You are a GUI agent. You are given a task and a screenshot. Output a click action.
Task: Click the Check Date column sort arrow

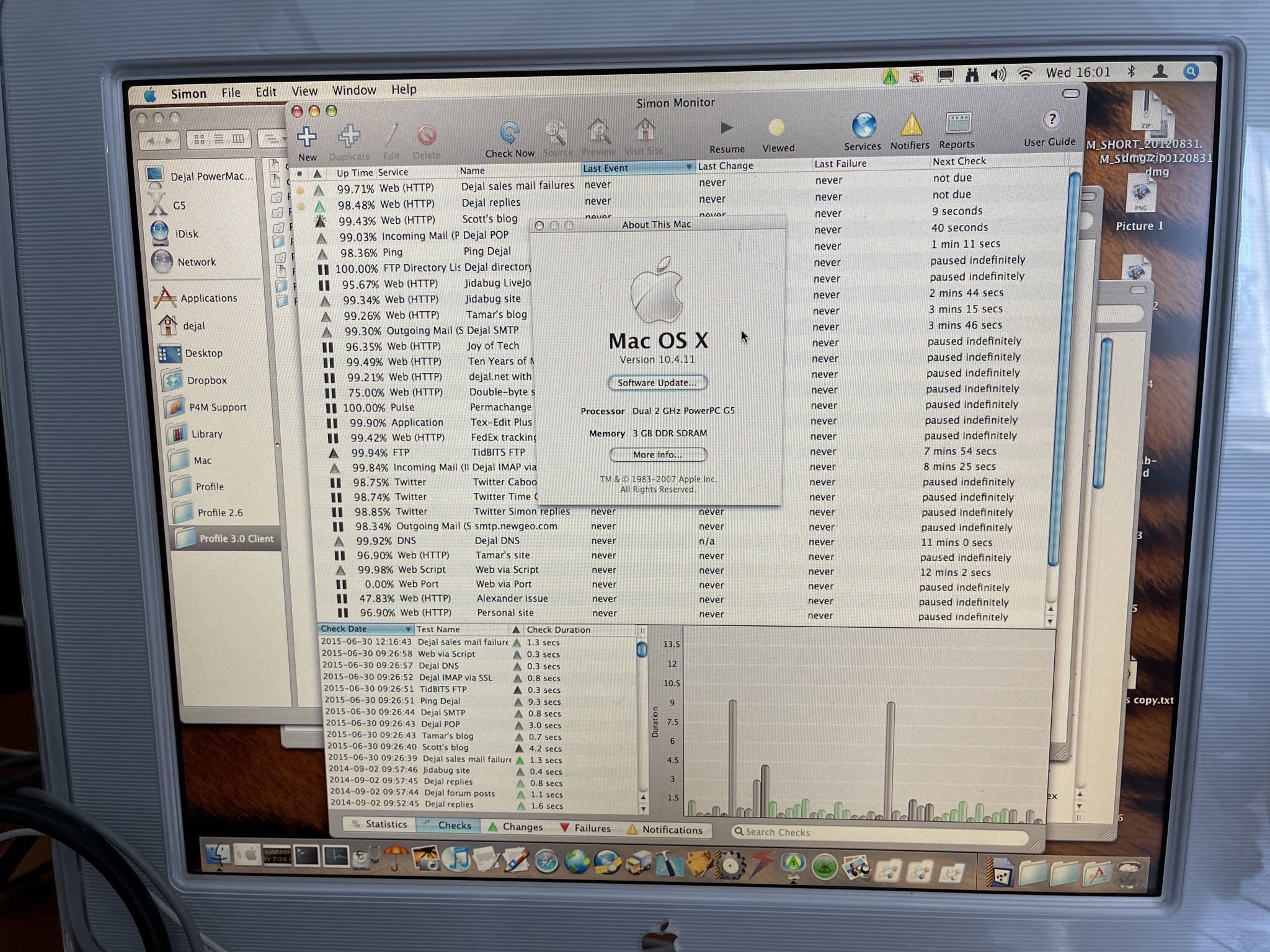[407, 629]
